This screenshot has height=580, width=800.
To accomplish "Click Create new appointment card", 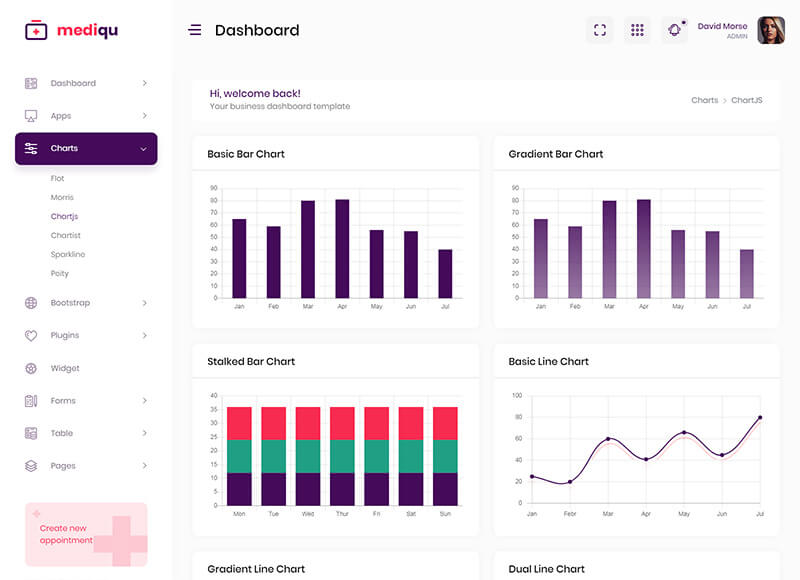I will pyautogui.click(x=86, y=535).
